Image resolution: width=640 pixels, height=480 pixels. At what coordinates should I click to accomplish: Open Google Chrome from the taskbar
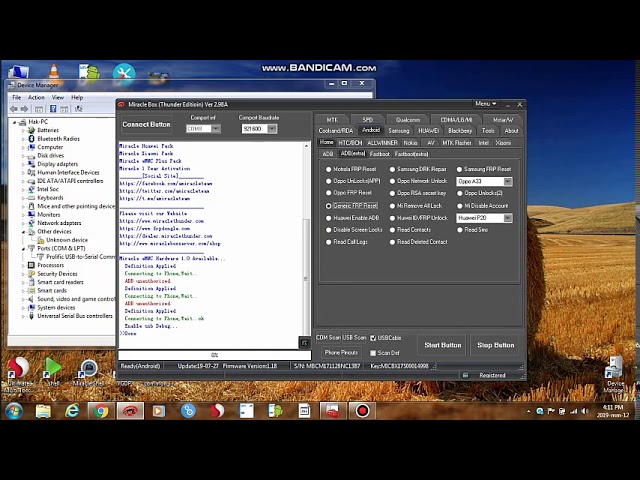(x=101, y=411)
